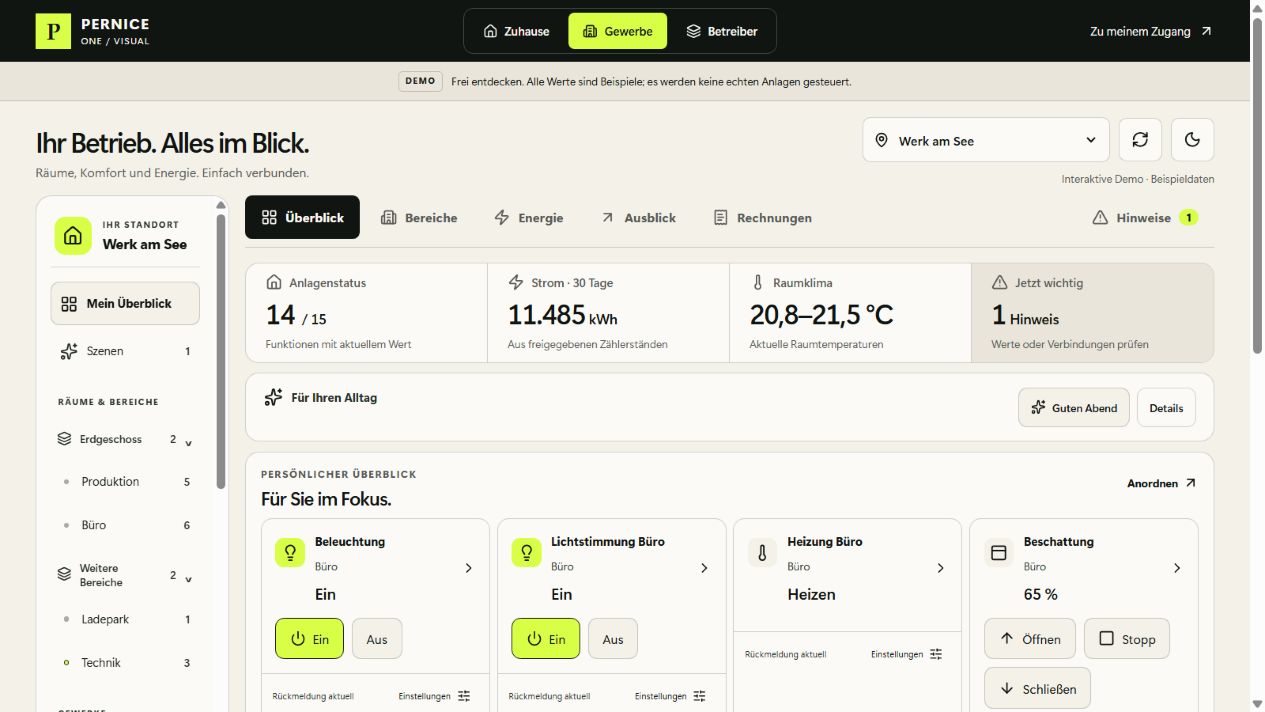The height and width of the screenshot is (712, 1265).
Task: Click the Pernice P logo
Action: coord(53,31)
